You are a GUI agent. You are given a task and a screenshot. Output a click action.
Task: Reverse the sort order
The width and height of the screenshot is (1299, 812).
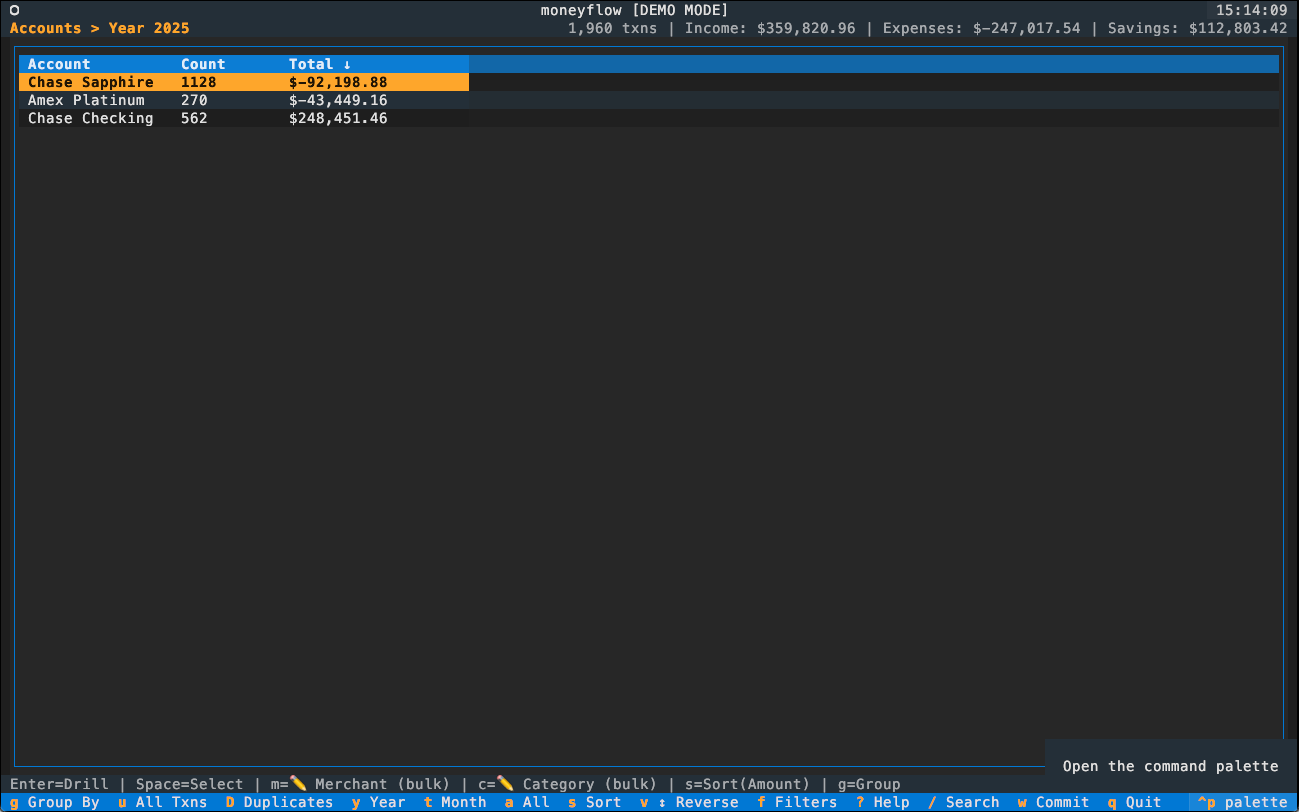689,802
